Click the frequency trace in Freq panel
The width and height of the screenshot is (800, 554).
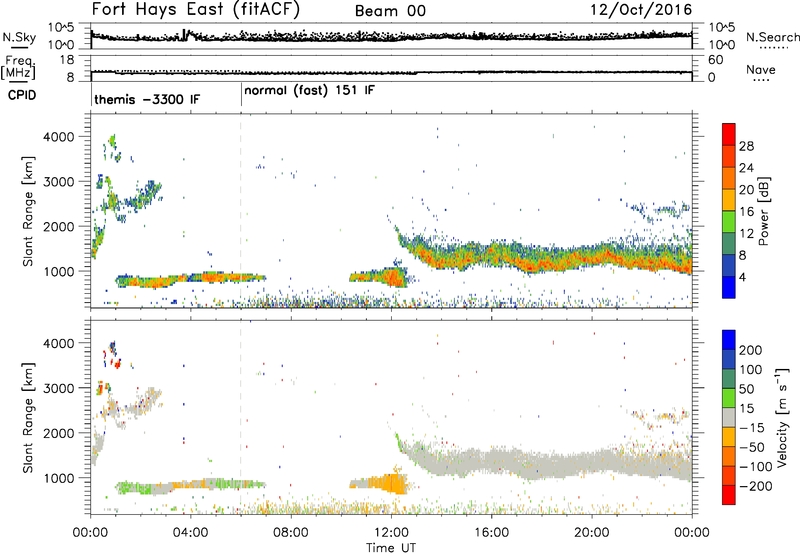(x=391, y=73)
